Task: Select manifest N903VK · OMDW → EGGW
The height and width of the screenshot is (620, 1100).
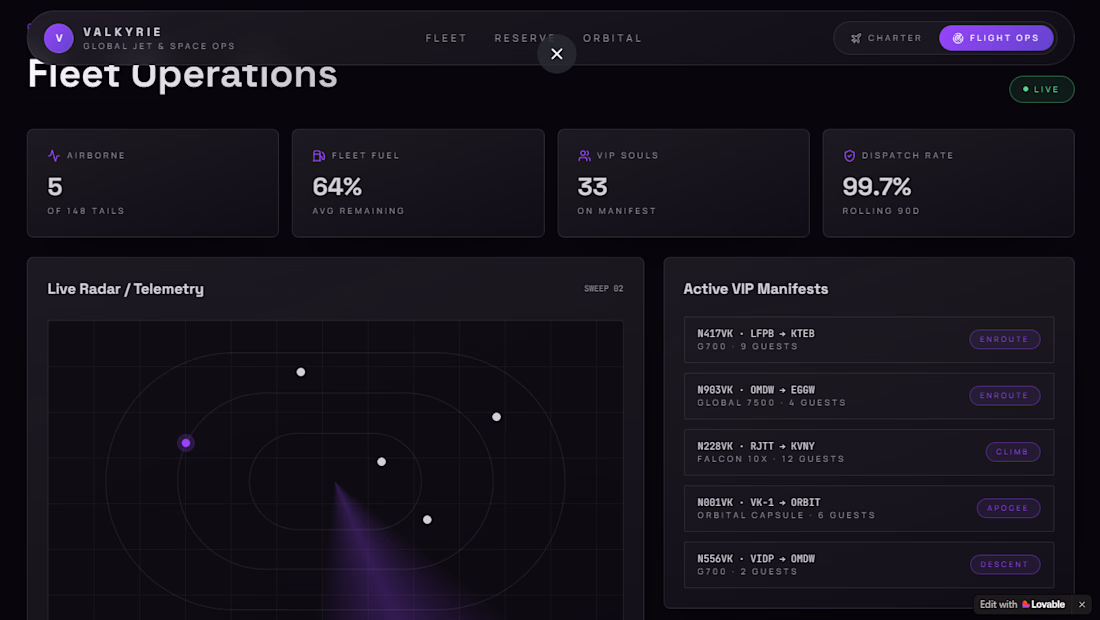Action: point(868,396)
